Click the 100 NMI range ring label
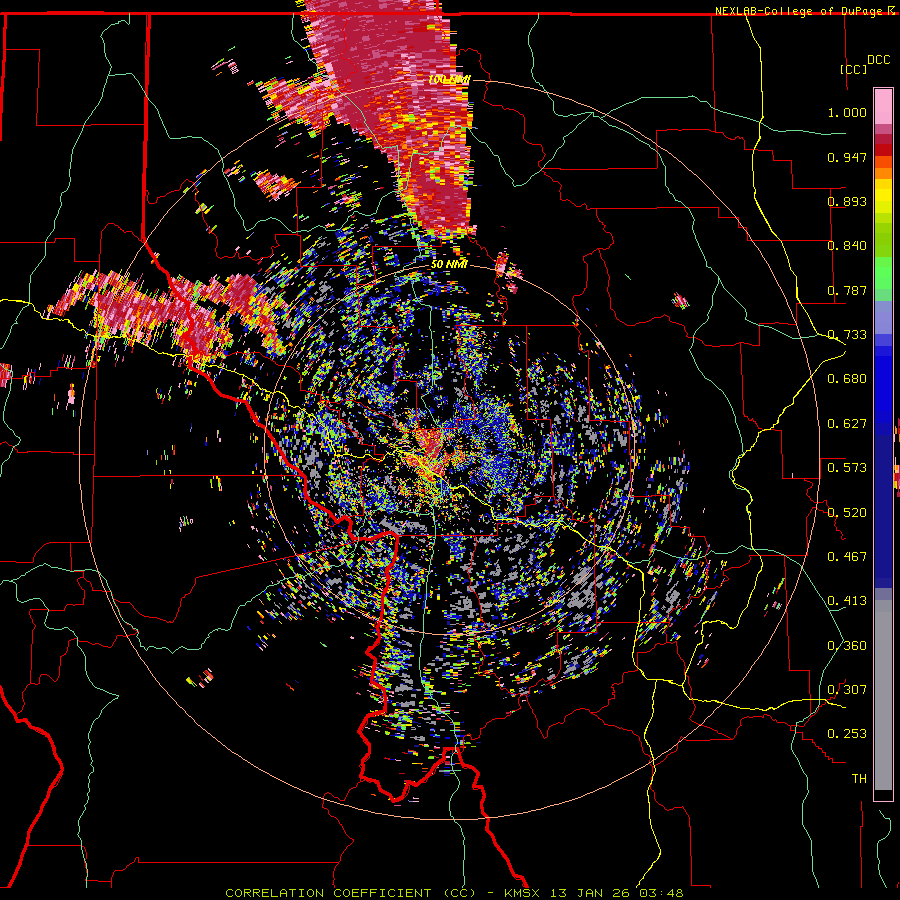Image resolution: width=900 pixels, height=900 pixels. pos(449,79)
